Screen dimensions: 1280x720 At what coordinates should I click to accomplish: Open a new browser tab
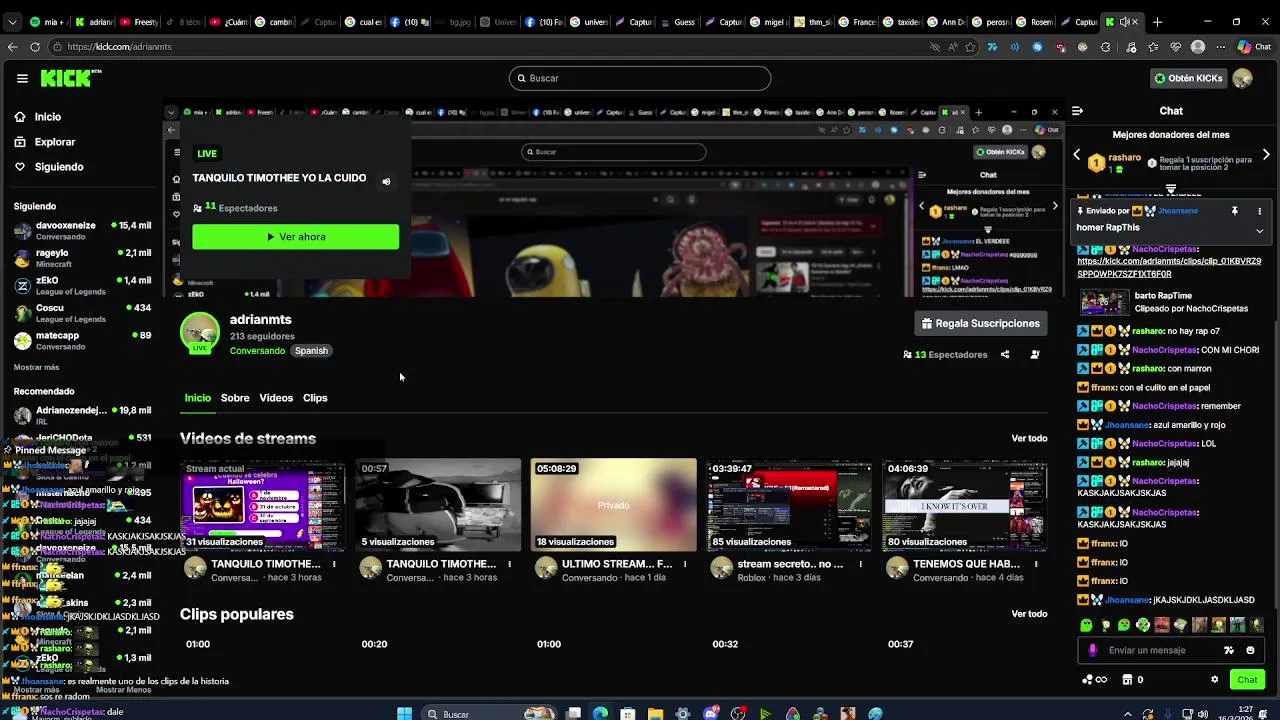click(x=1157, y=21)
